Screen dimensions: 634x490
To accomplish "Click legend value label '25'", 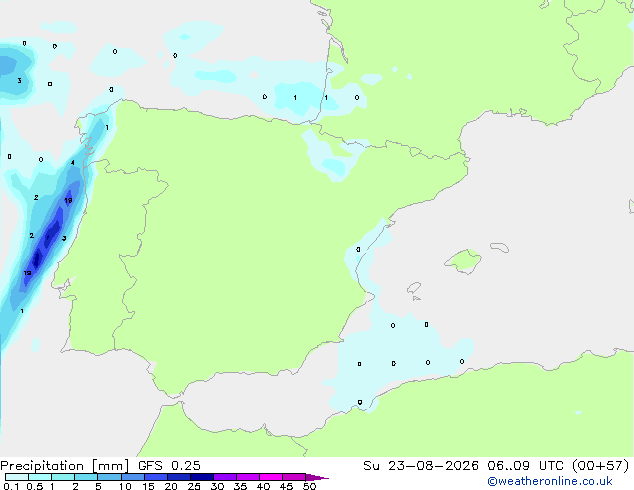I will click(x=194, y=486).
